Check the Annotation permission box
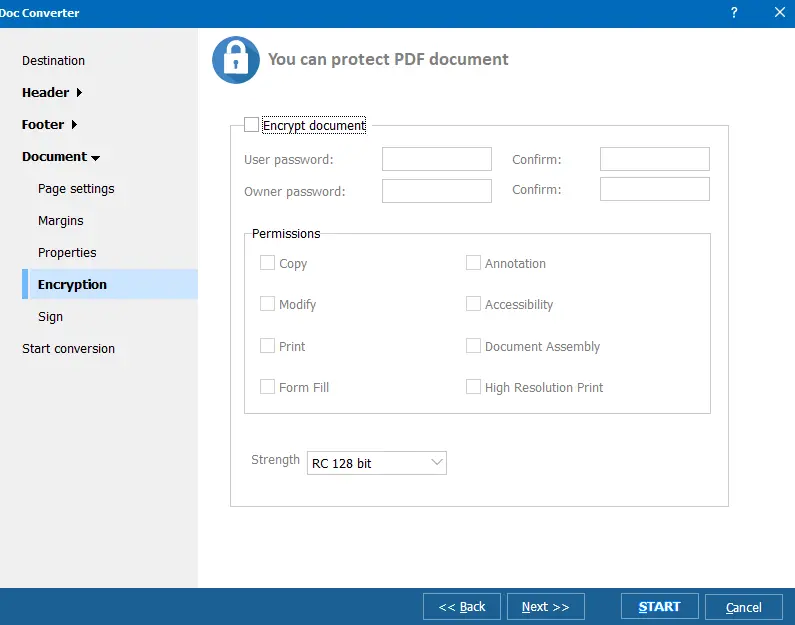 coord(474,263)
